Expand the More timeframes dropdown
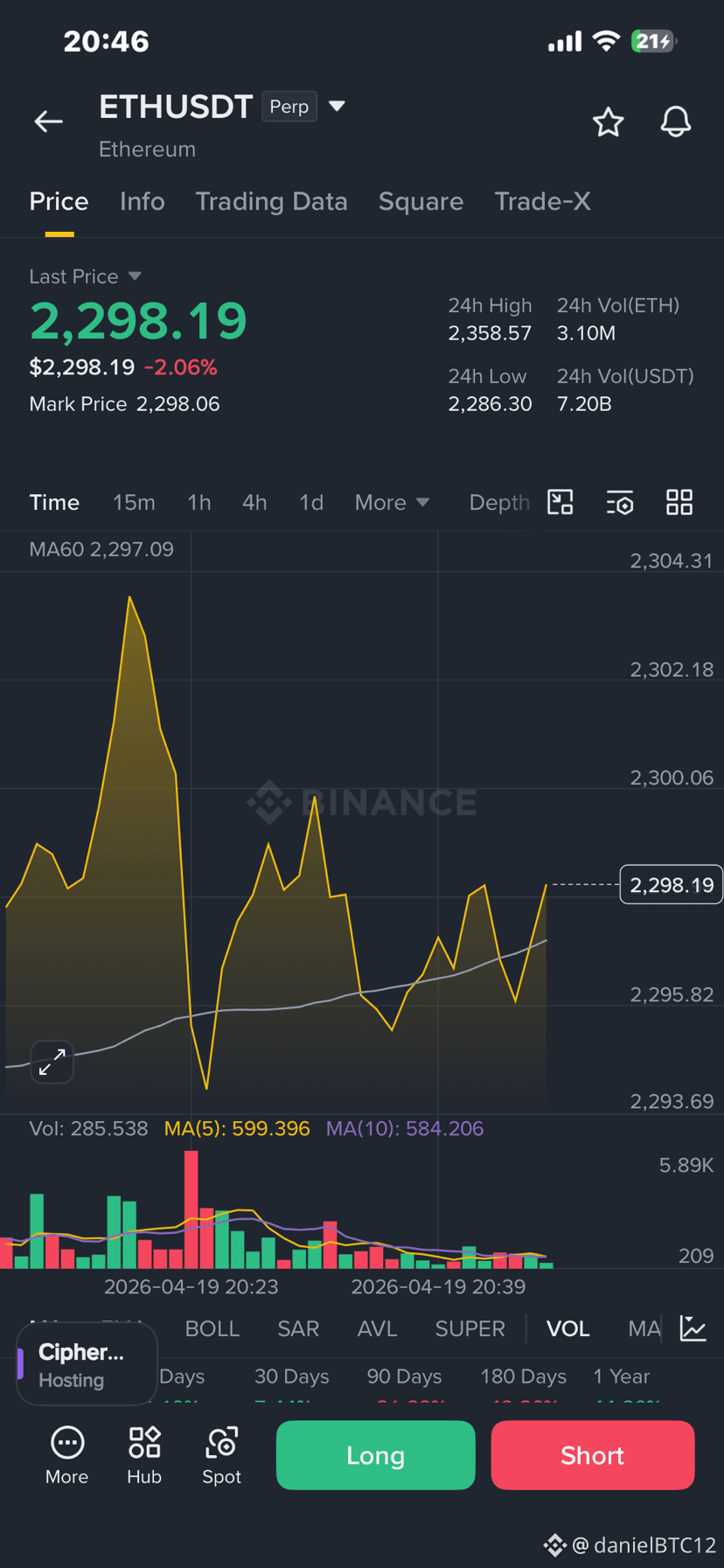This screenshot has width=724, height=1568. point(392,502)
